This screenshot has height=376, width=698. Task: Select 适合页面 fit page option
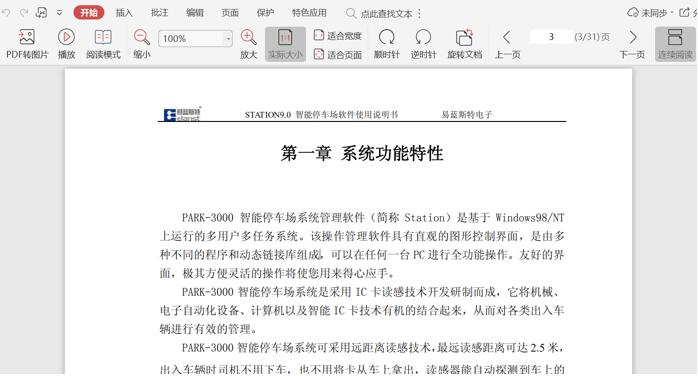(x=338, y=54)
